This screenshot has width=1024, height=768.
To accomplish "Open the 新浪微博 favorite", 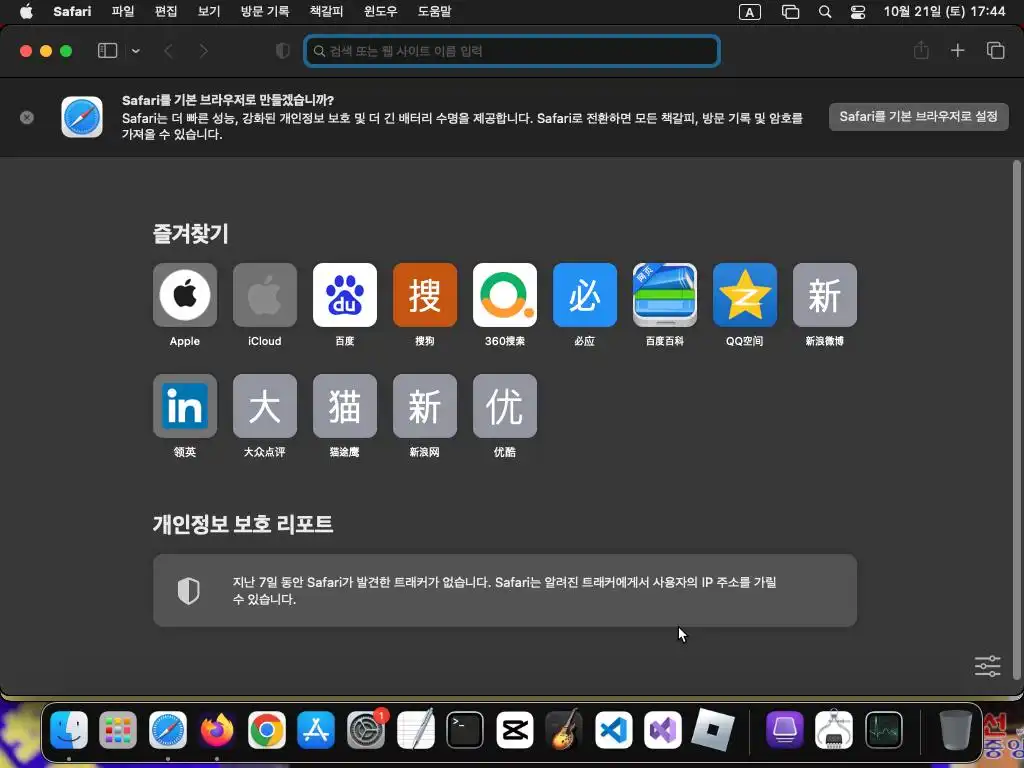I will [x=825, y=295].
